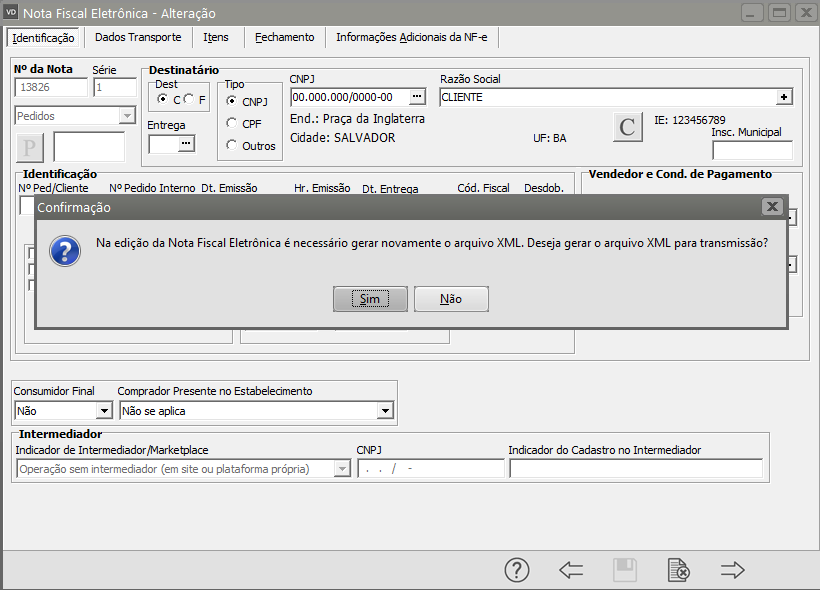The height and width of the screenshot is (590, 820).
Task: Decline XML generation with Não
Action: (451, 299)
